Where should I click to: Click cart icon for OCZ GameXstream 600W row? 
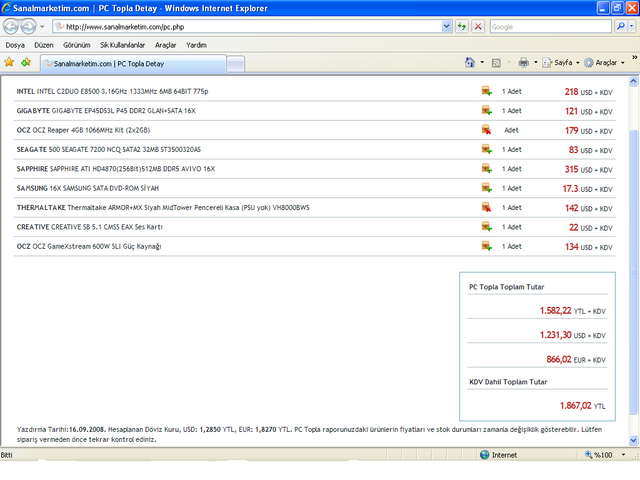pos(486,246)
